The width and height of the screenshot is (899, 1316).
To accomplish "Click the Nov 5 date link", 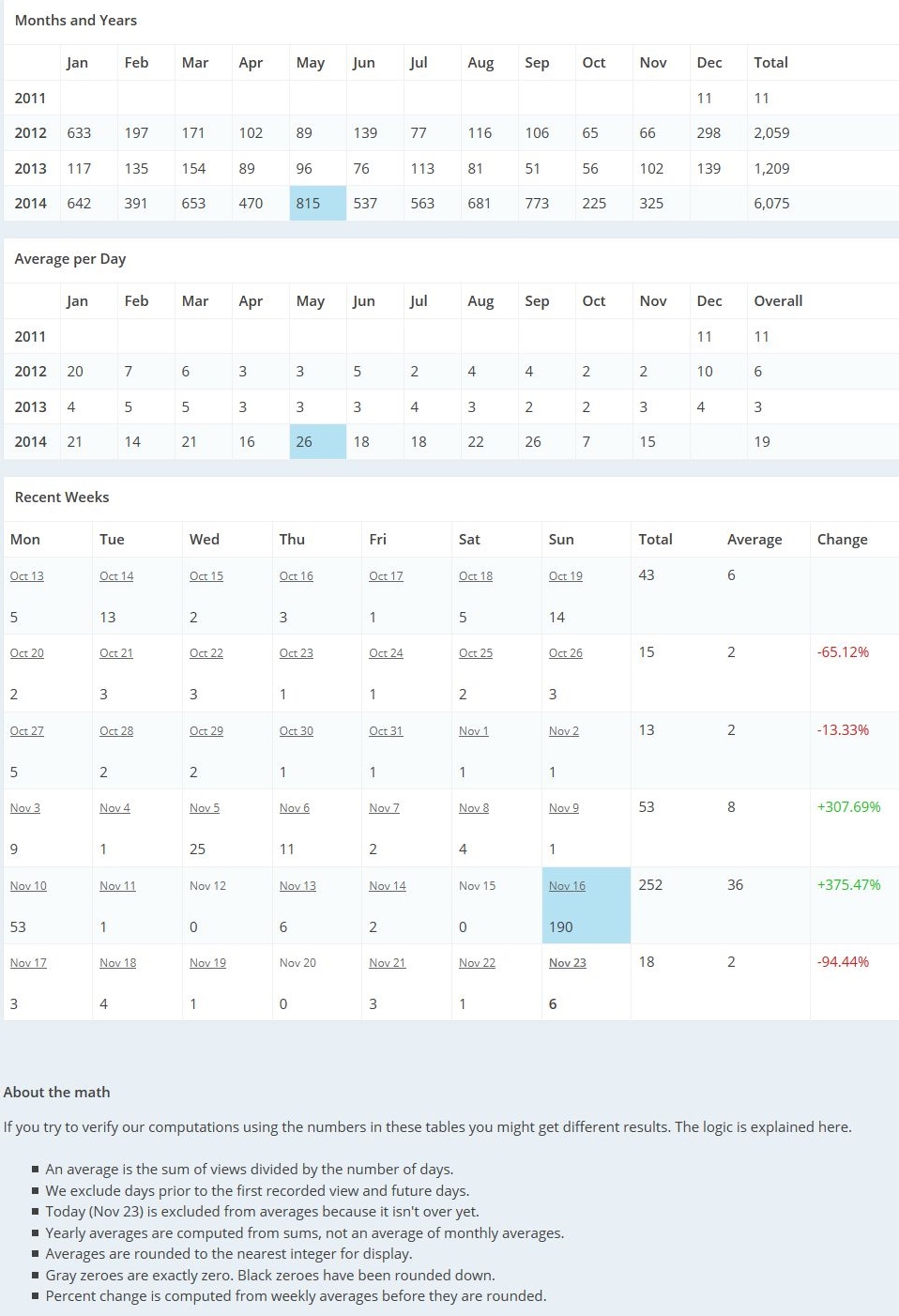I will coord(204,808).
